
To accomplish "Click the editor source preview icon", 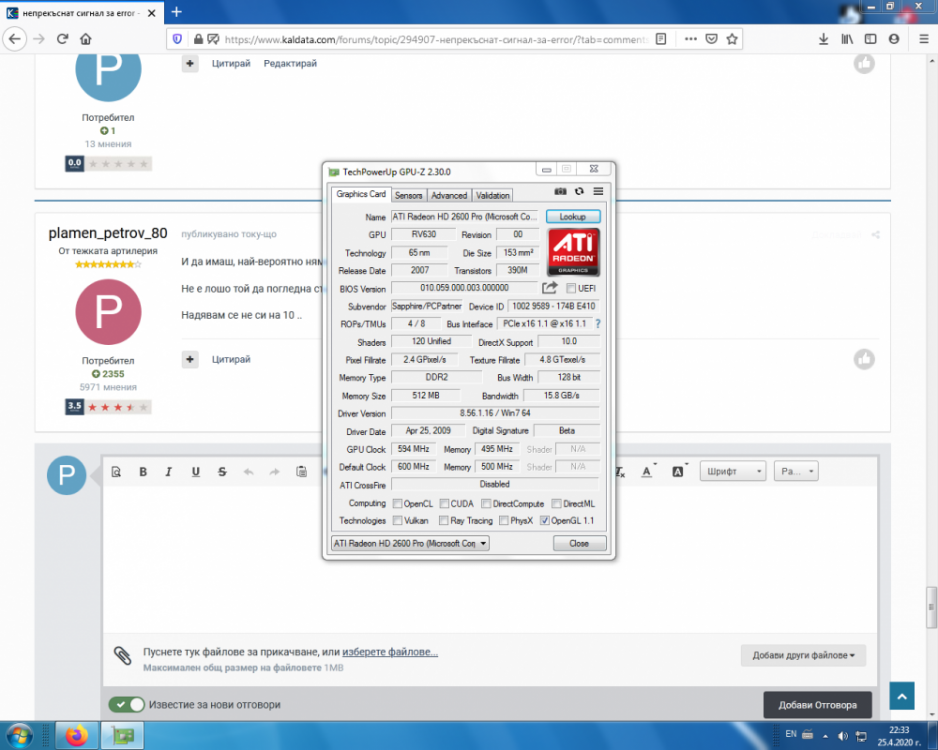I will tap(116, 472).
